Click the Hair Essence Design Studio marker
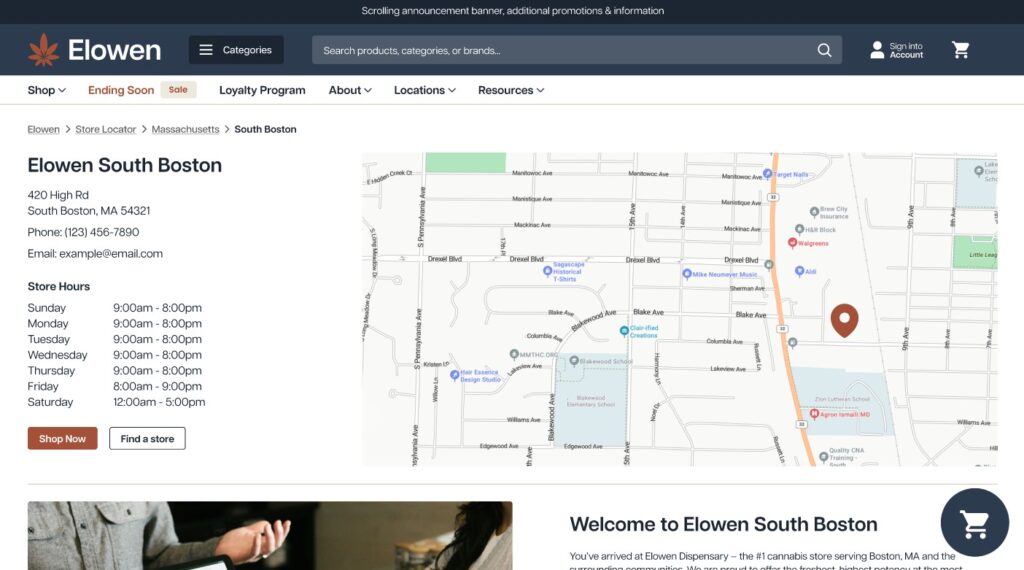1024x570 pixels. (x=455, y=375)
